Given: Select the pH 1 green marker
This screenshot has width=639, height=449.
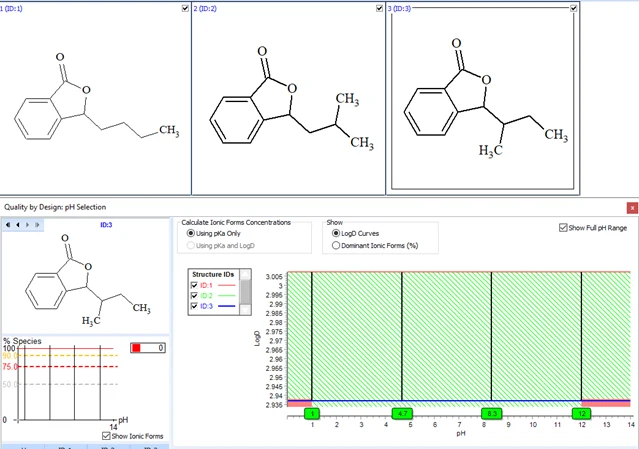Looking at the screenshot, I should click(312, 414).
